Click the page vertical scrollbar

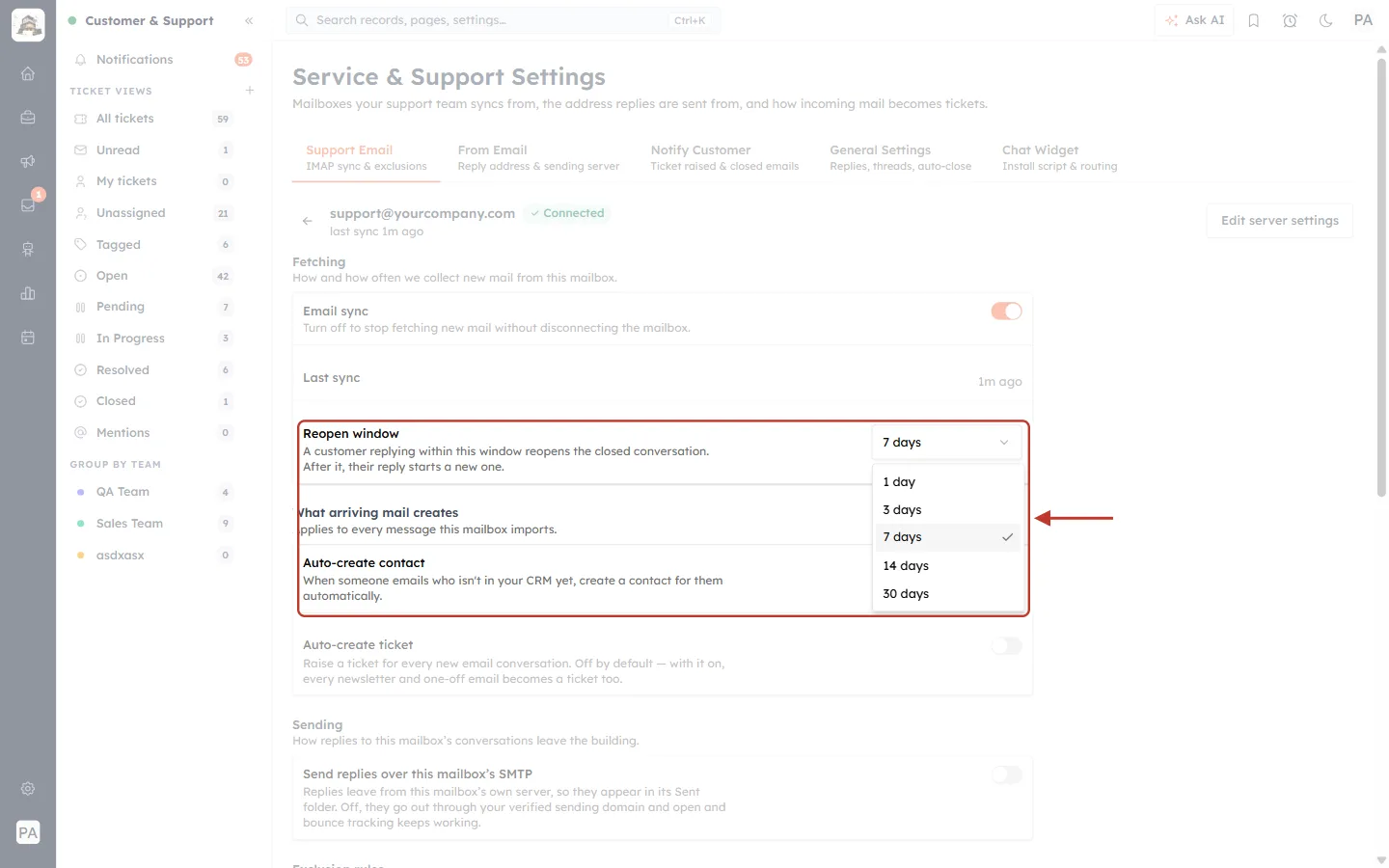pos(1381,279)
